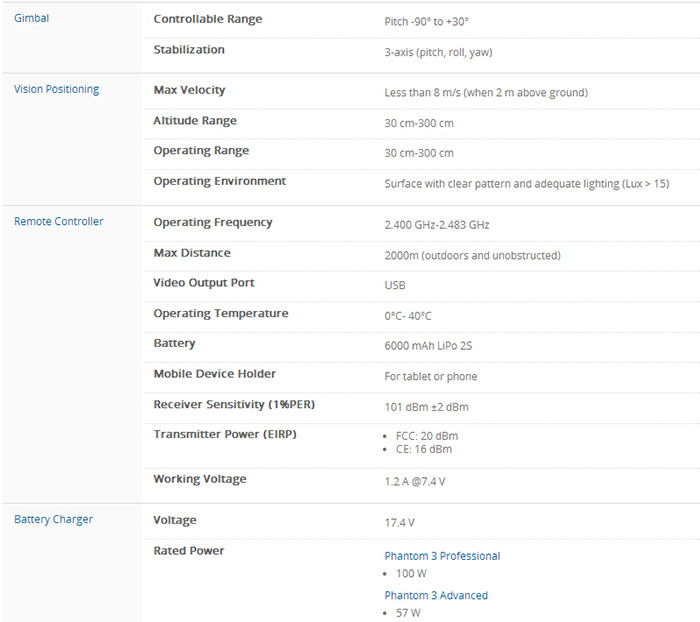This screenshot has width=700, height=622.
Task: Click the Transmitter Power (EIRP) label
Action: click(224, 434)
